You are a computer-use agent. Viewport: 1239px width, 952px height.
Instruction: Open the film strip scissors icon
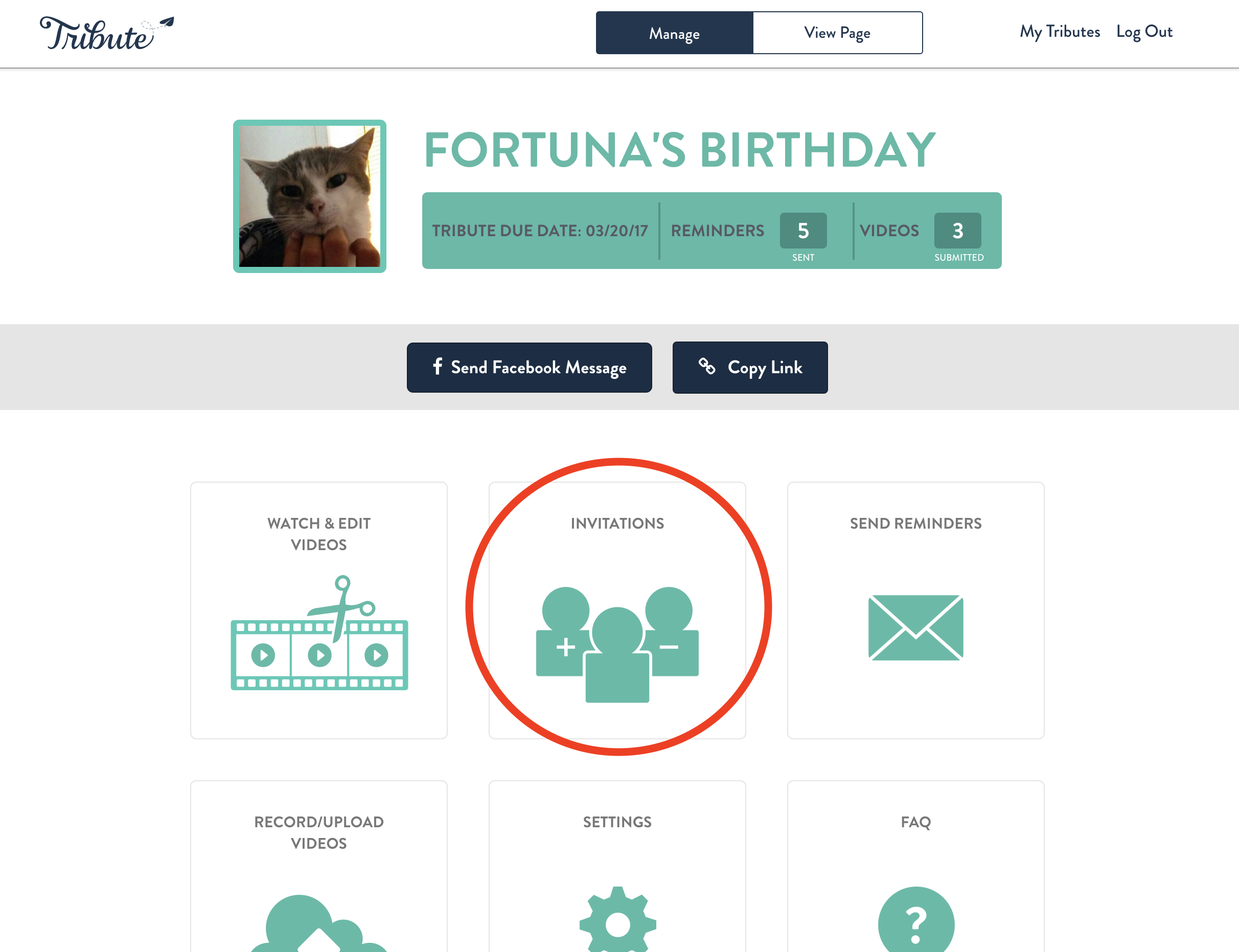click(x=319, y=632)
